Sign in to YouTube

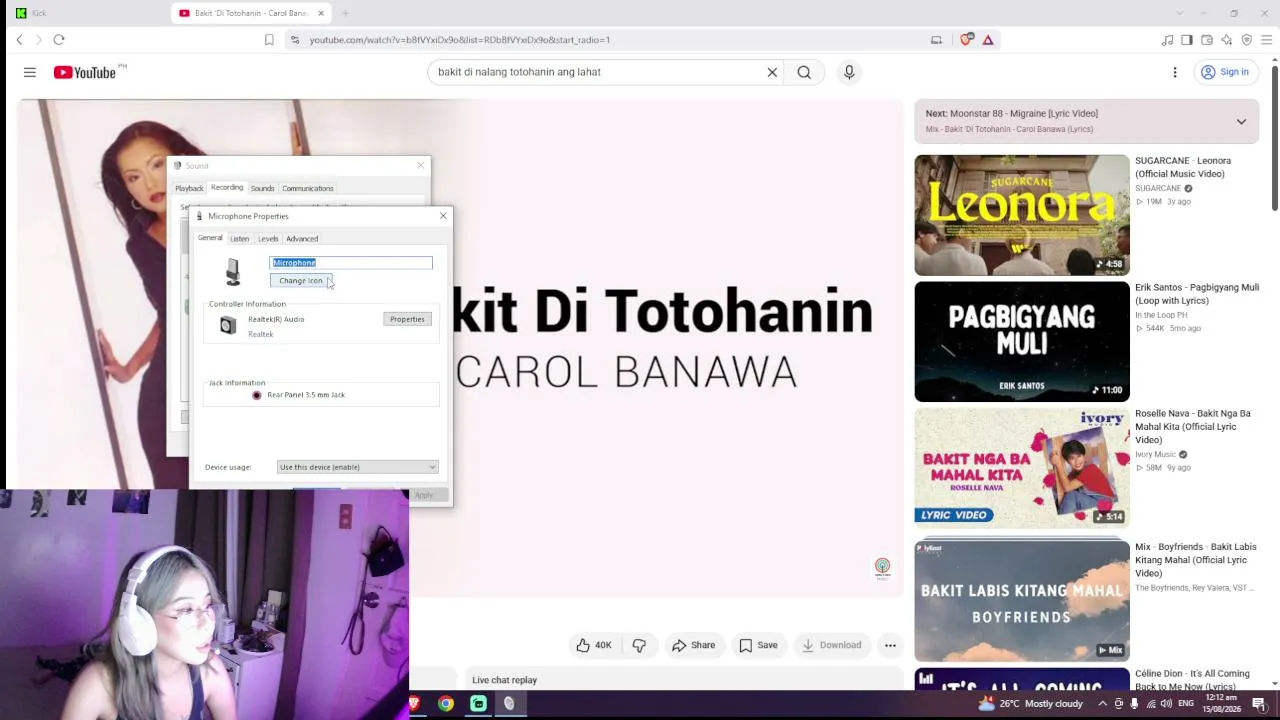tap(1225, 72)
